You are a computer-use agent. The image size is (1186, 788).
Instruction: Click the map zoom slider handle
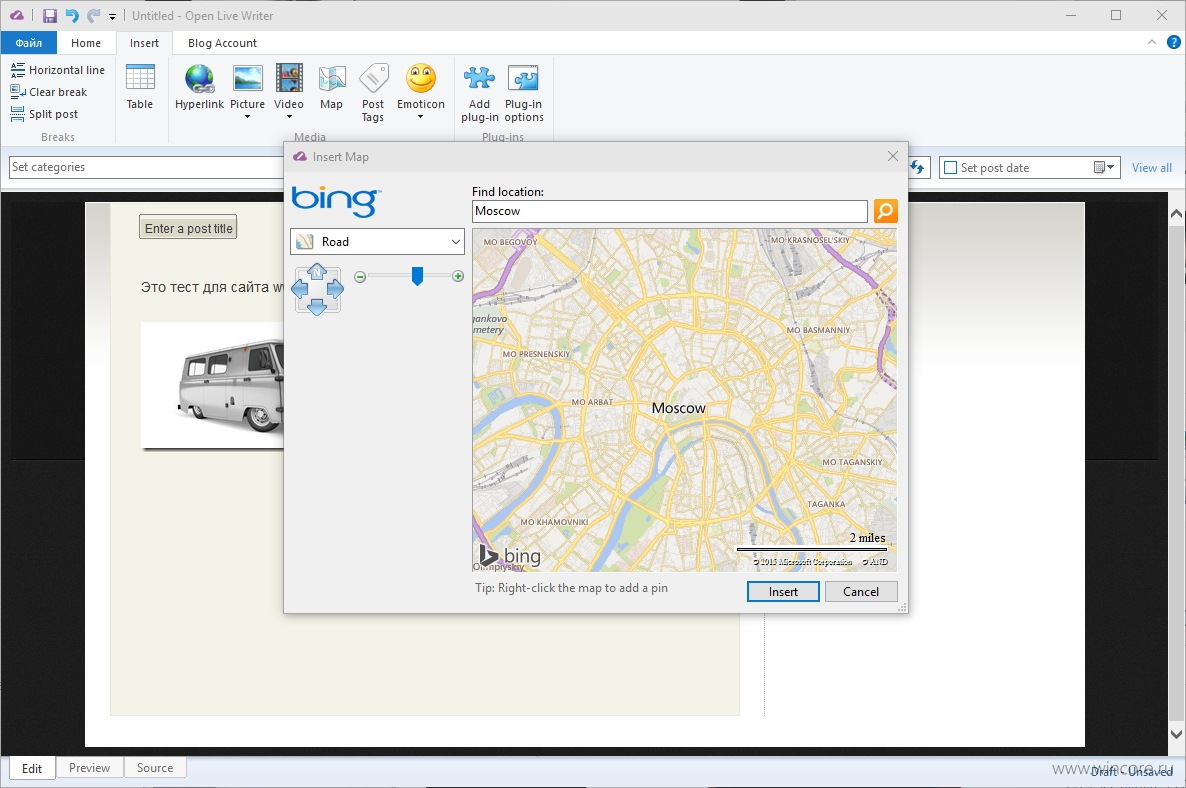coord(417,276)
